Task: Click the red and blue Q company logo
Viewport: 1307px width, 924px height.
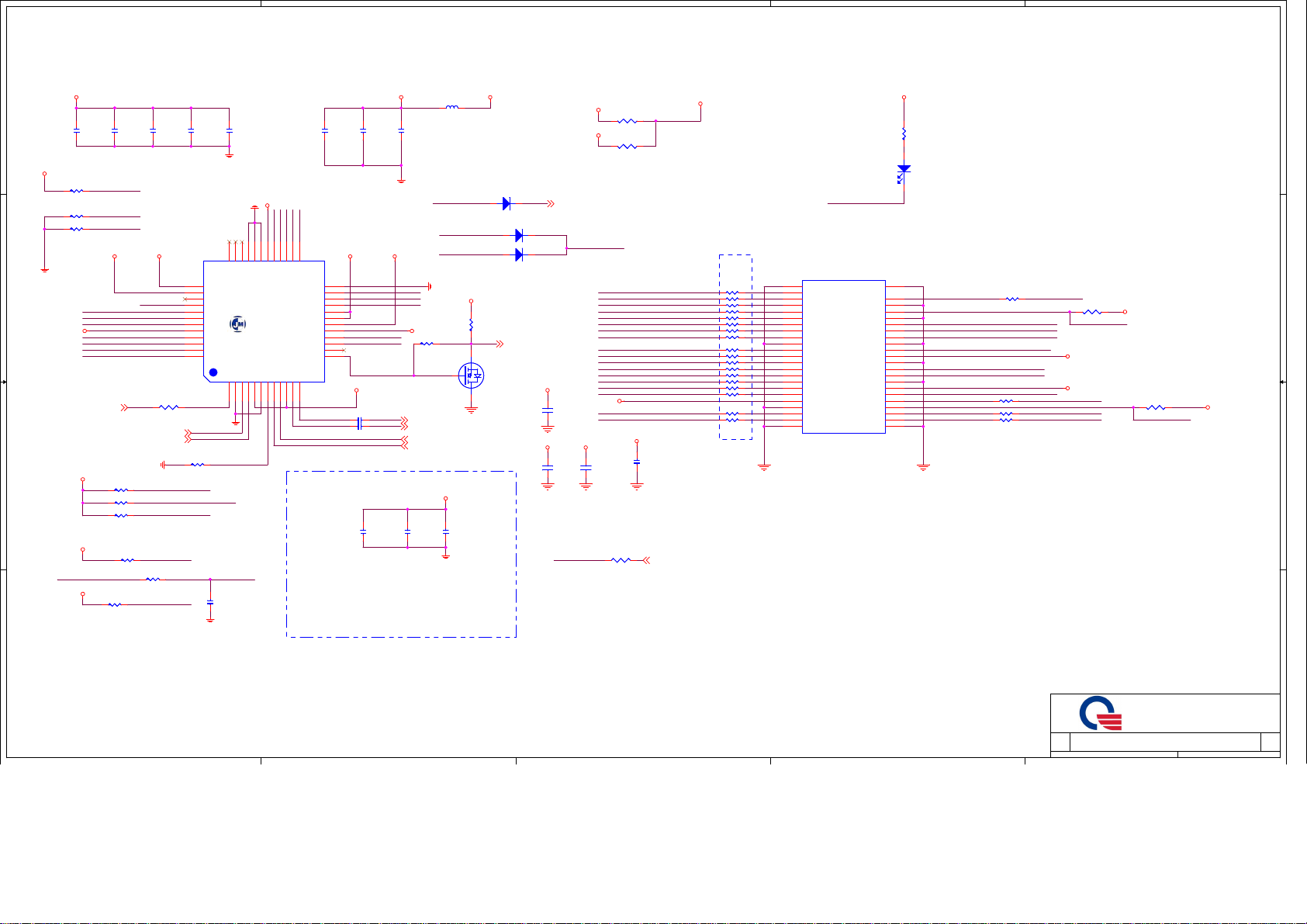Action: click(x=1101, y=714)
